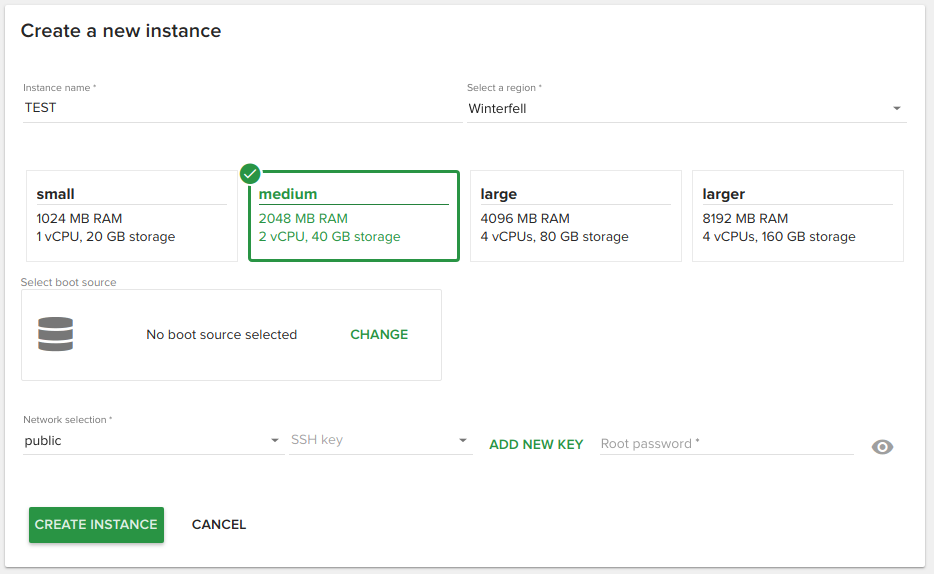Open the Network selection dropdown arrow
The image size is (934, 574).
(275, 441)
